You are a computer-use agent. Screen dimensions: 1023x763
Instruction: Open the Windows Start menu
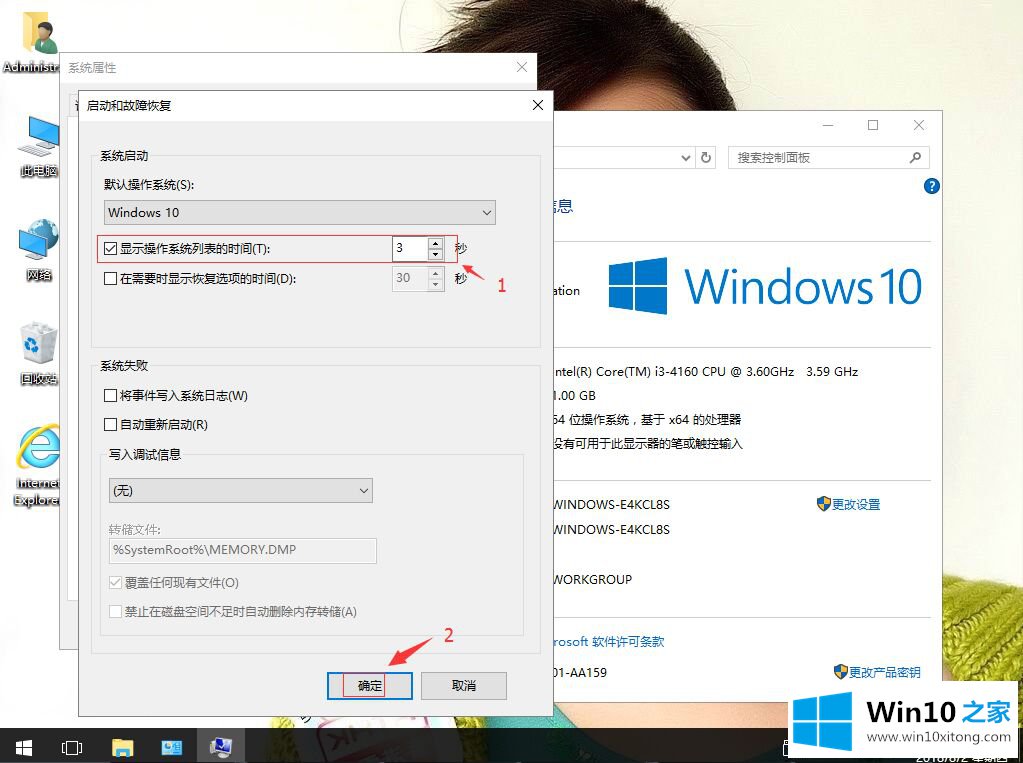[x=23, y=747]
